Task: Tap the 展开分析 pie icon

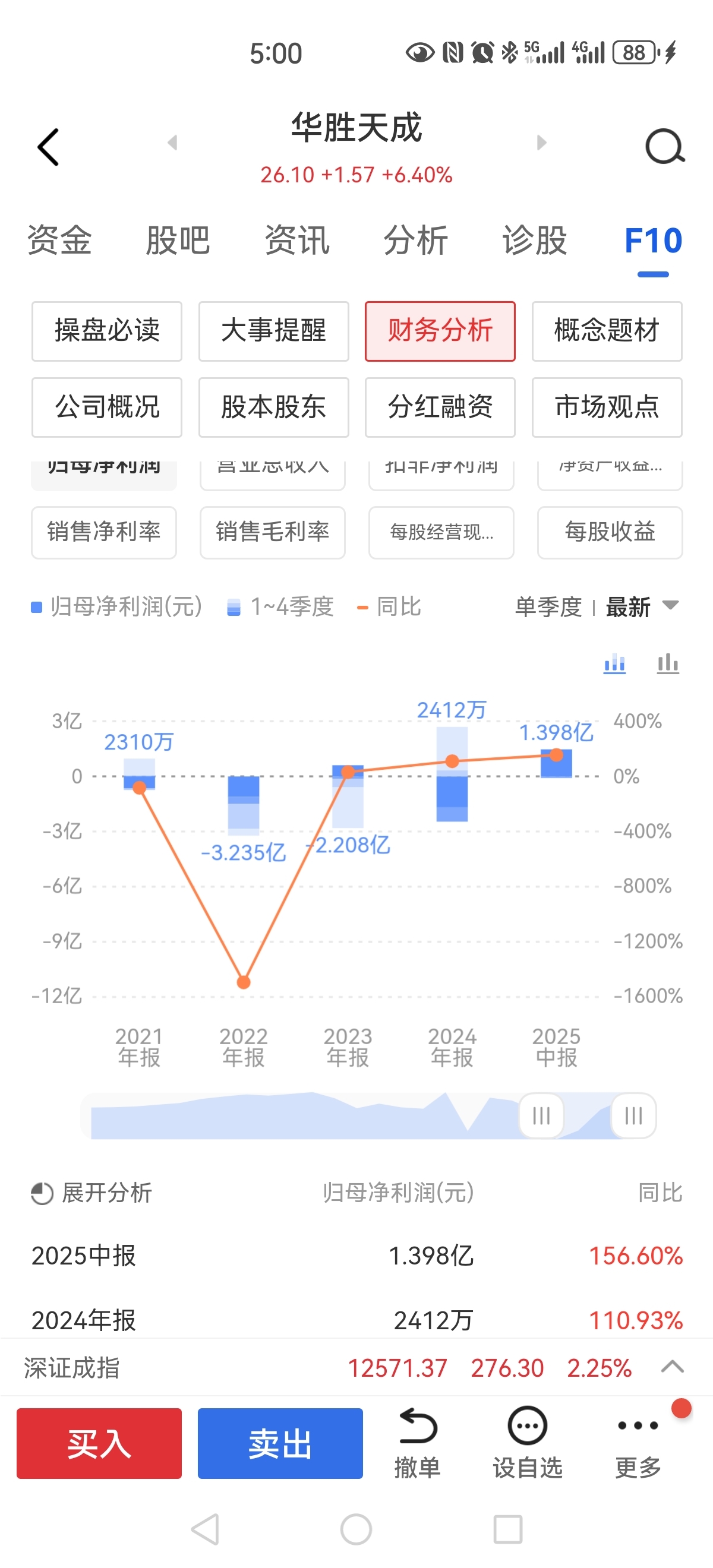Action: (42, 1193)
